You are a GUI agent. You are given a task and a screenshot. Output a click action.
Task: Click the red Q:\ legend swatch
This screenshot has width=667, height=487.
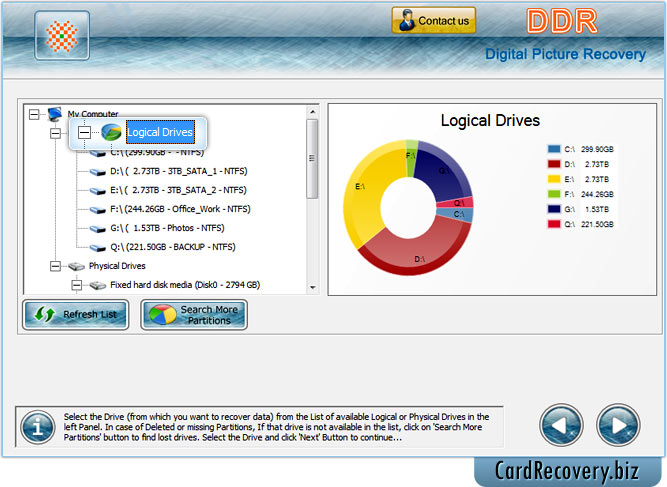click(x=554, y=224)
